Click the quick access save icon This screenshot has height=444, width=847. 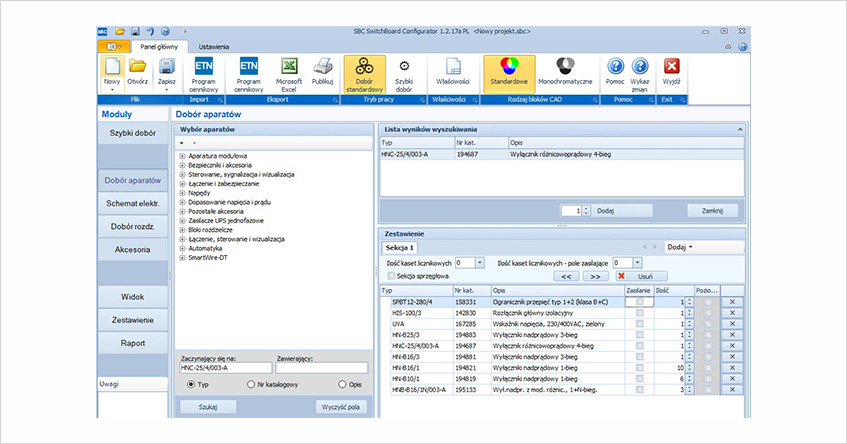(x=136, y=32)
